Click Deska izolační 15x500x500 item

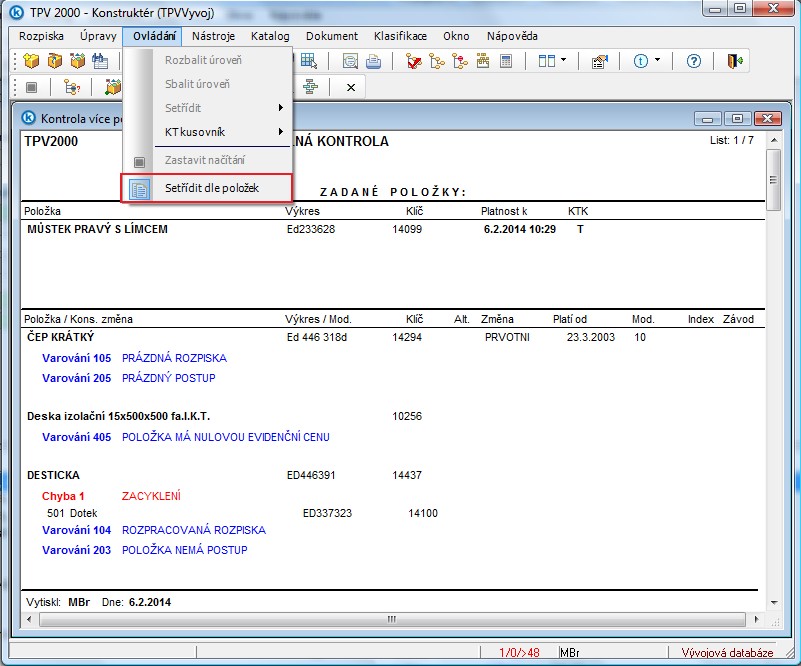pos(119,417)
